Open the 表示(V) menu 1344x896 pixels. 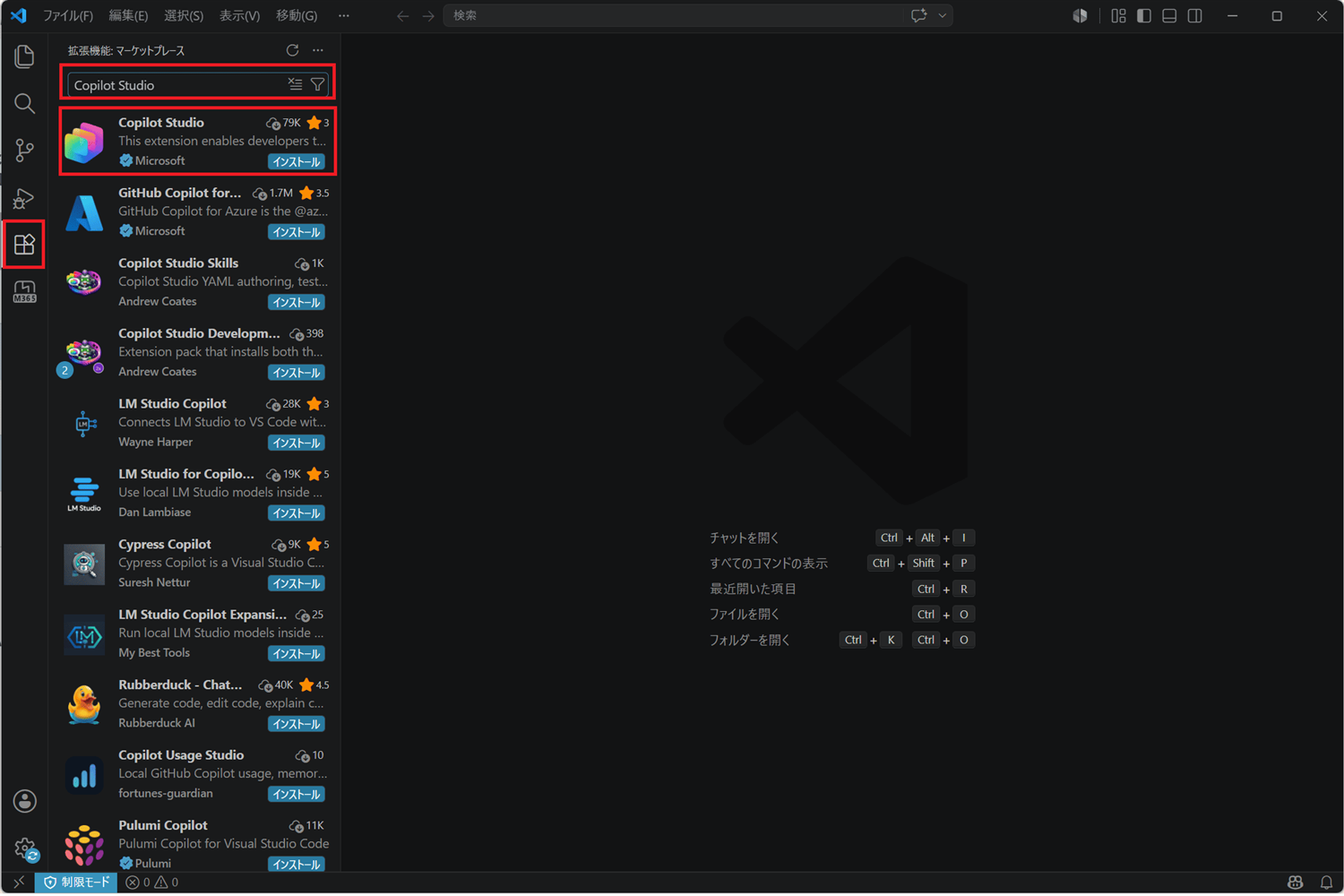tap(239, 16)
